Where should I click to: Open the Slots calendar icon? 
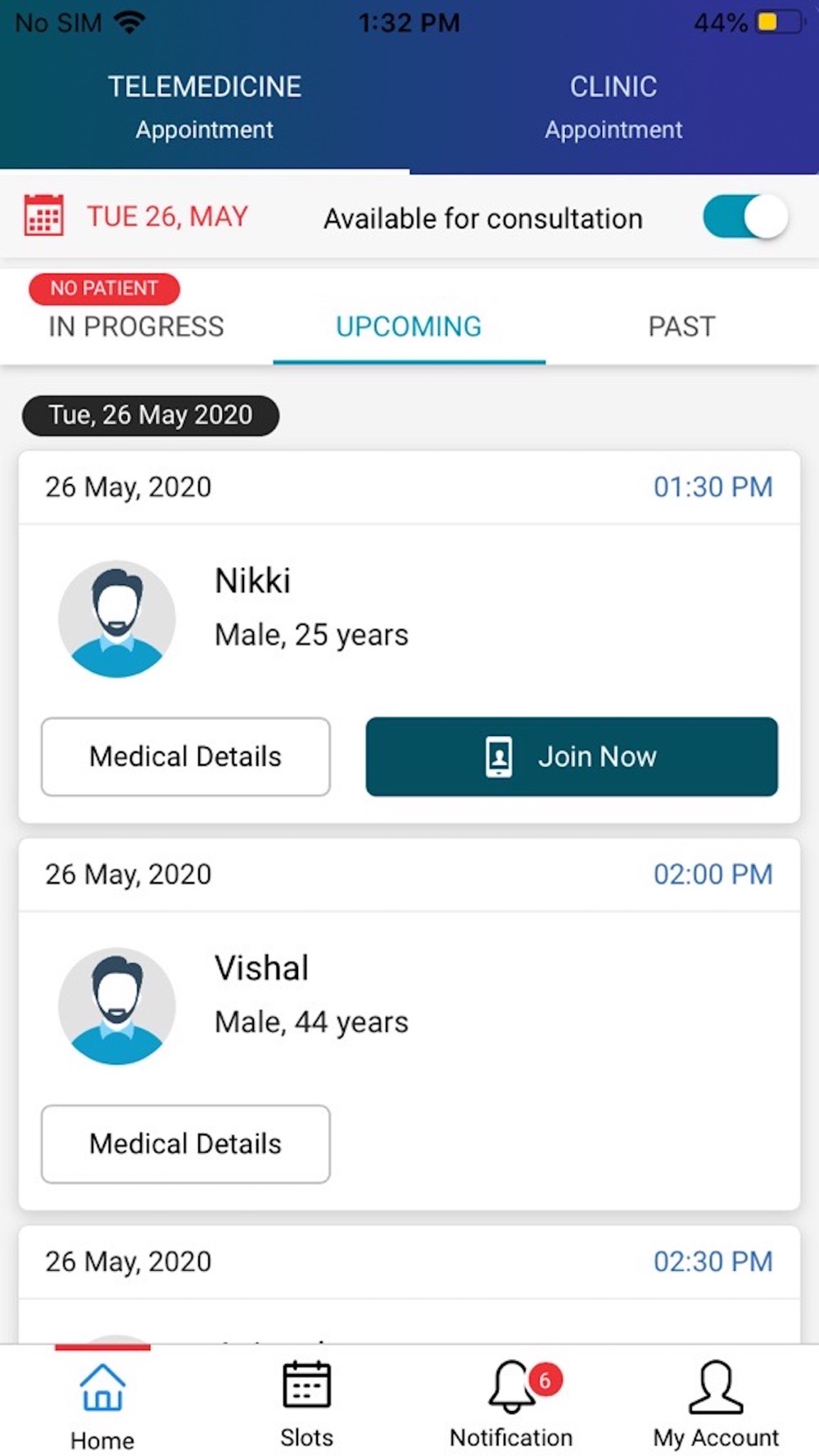point(306,1385)
